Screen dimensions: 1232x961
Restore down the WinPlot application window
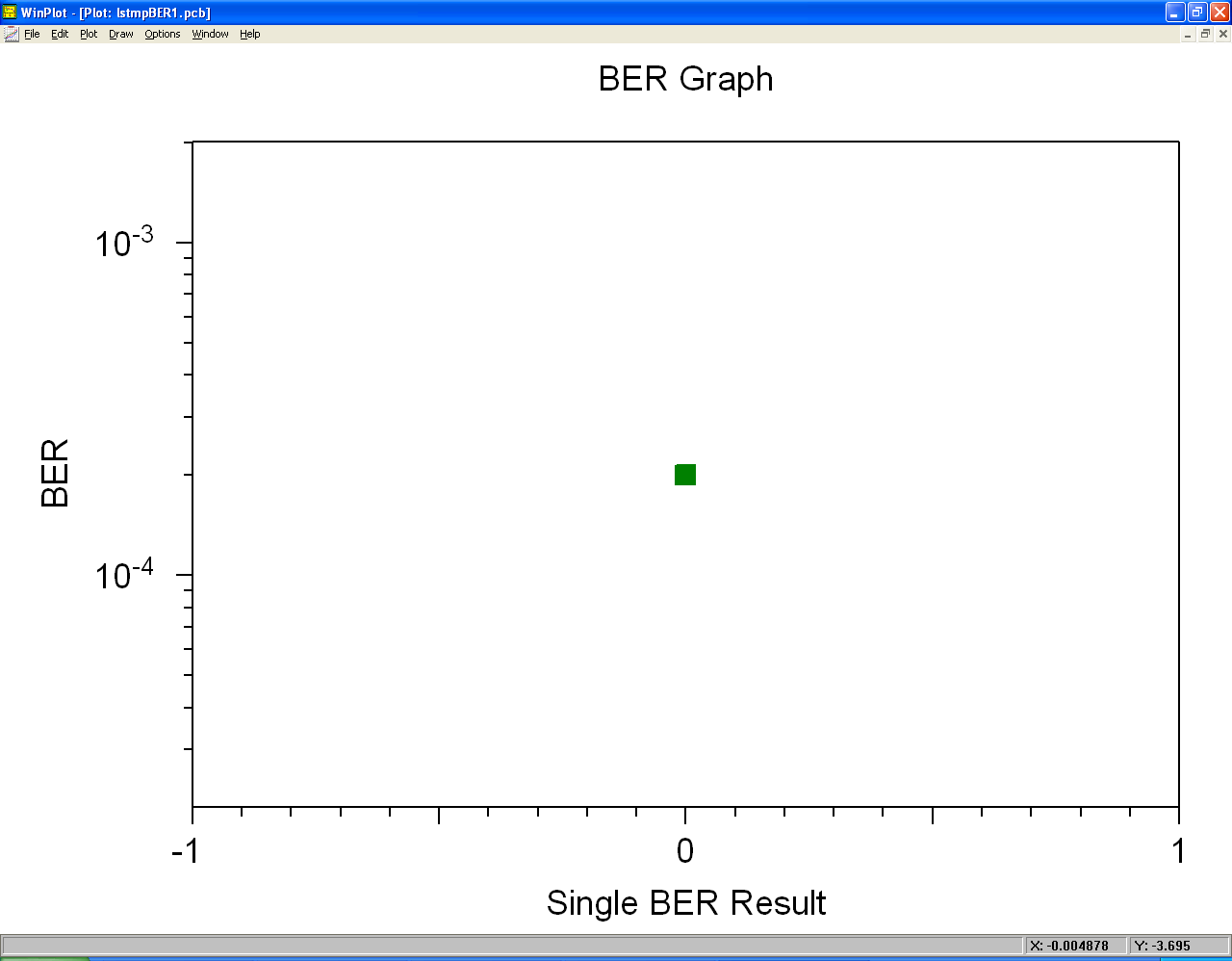(1197, 12)
